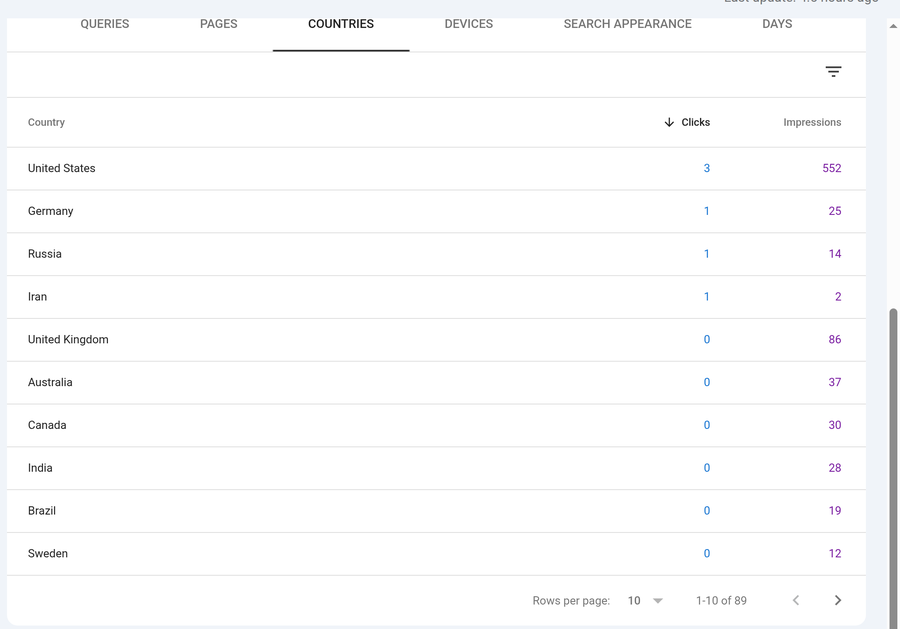The height and width of the screenshot is (629, 900).
Task: Click the Country column header
Action: tap(46, 122)
